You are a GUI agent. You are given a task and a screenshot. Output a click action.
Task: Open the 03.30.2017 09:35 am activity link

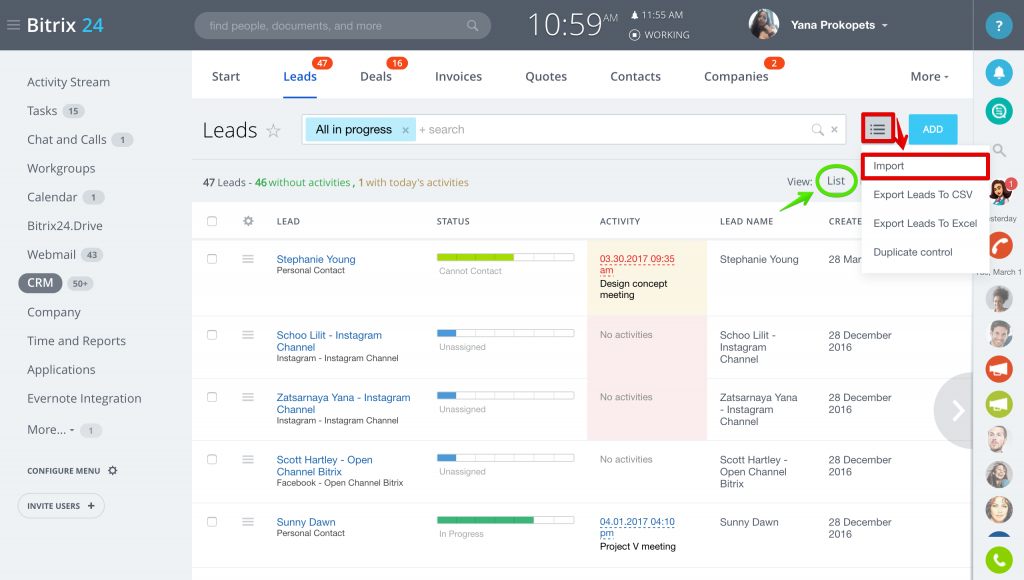coord(637,264)
